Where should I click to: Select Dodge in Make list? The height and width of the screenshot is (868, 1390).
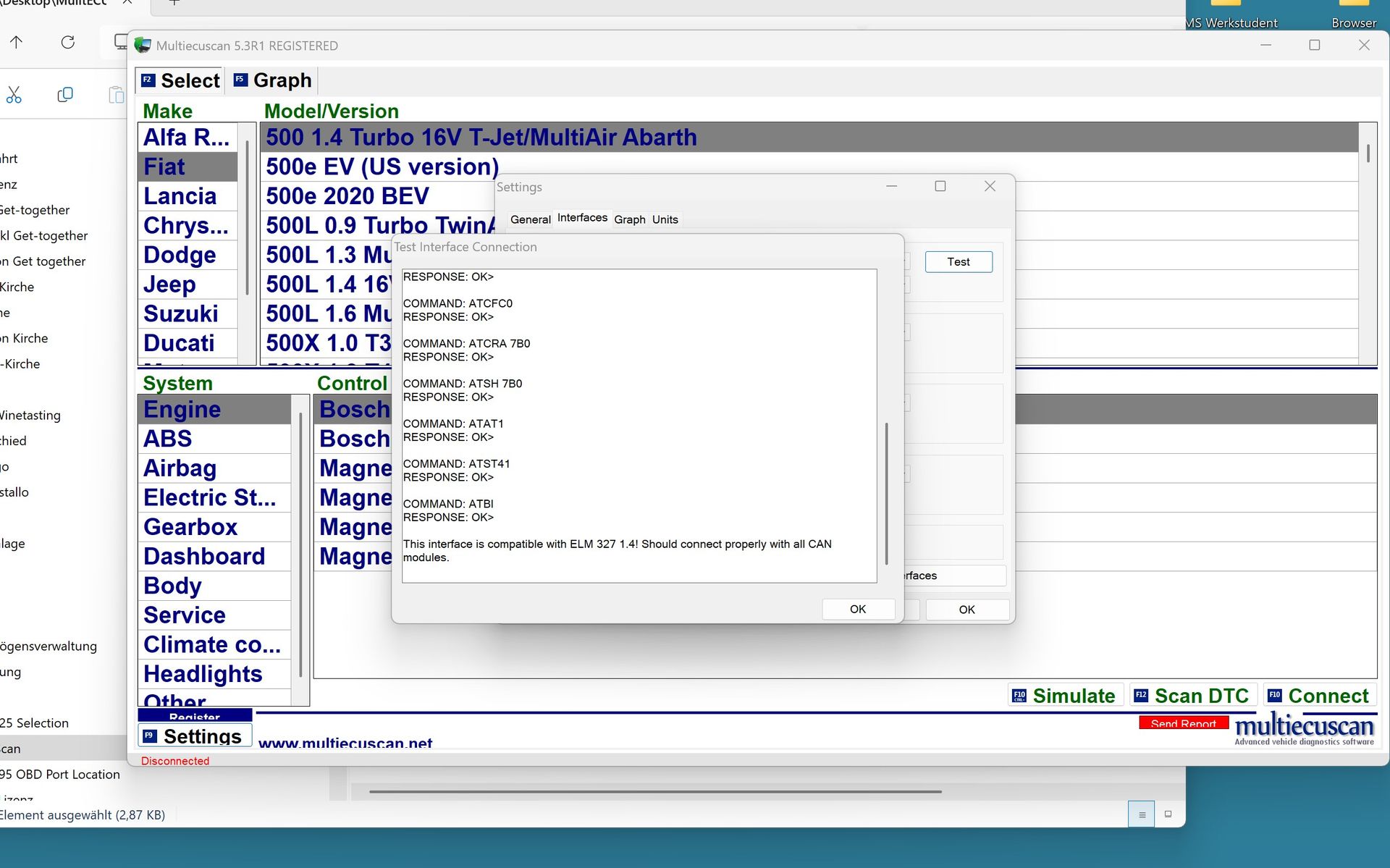(188, 255)
